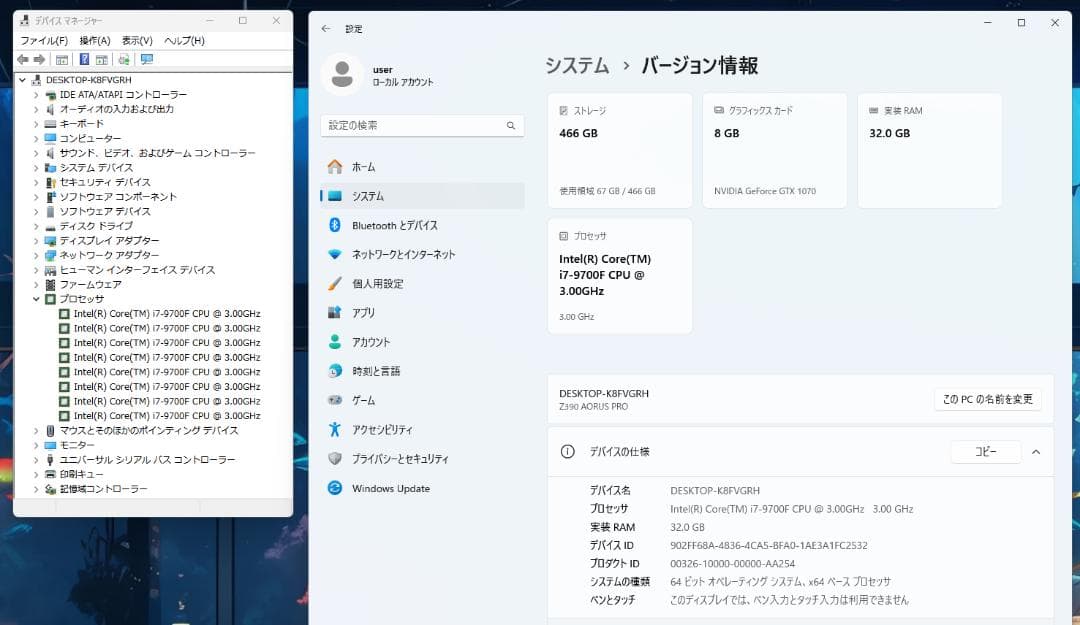Collapse the DESKTOP-K8FVGRH root node

tap(23, 80)
